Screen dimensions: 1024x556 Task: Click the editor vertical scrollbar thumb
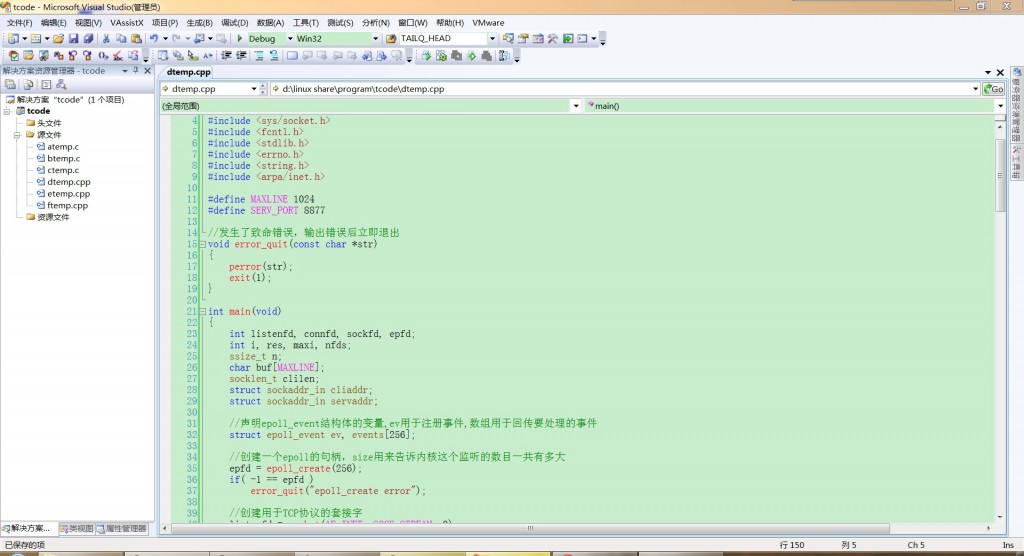pyautogui.click(x=1000, y=174)
